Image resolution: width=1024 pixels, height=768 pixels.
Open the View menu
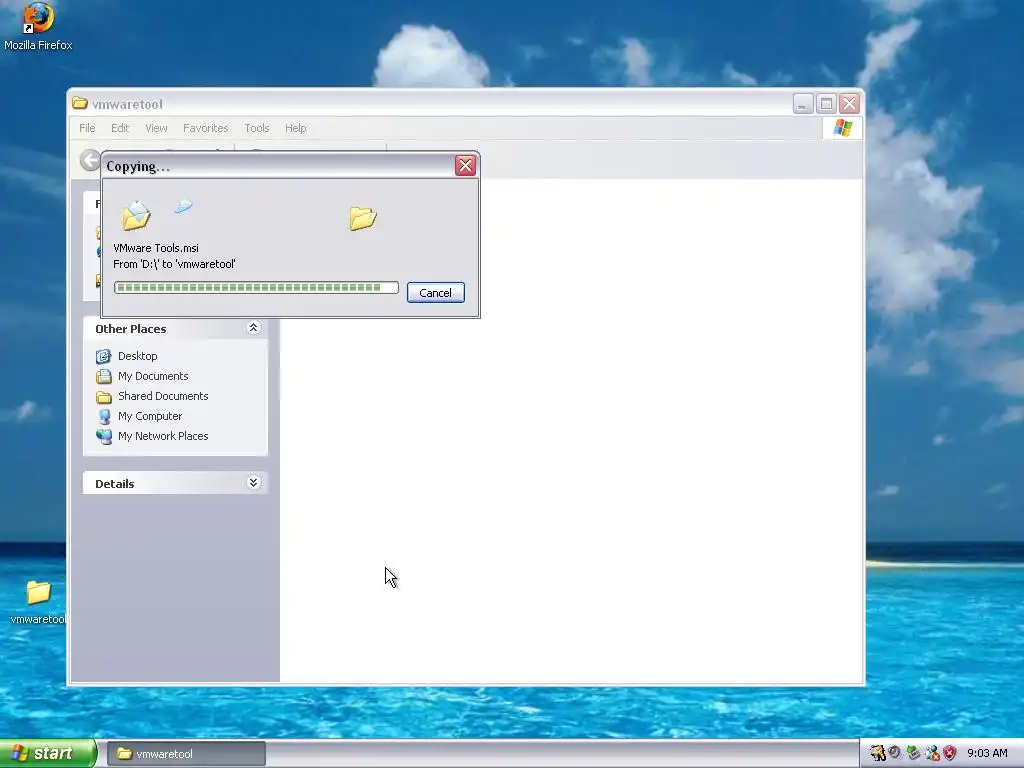click(x=156, y=128)
